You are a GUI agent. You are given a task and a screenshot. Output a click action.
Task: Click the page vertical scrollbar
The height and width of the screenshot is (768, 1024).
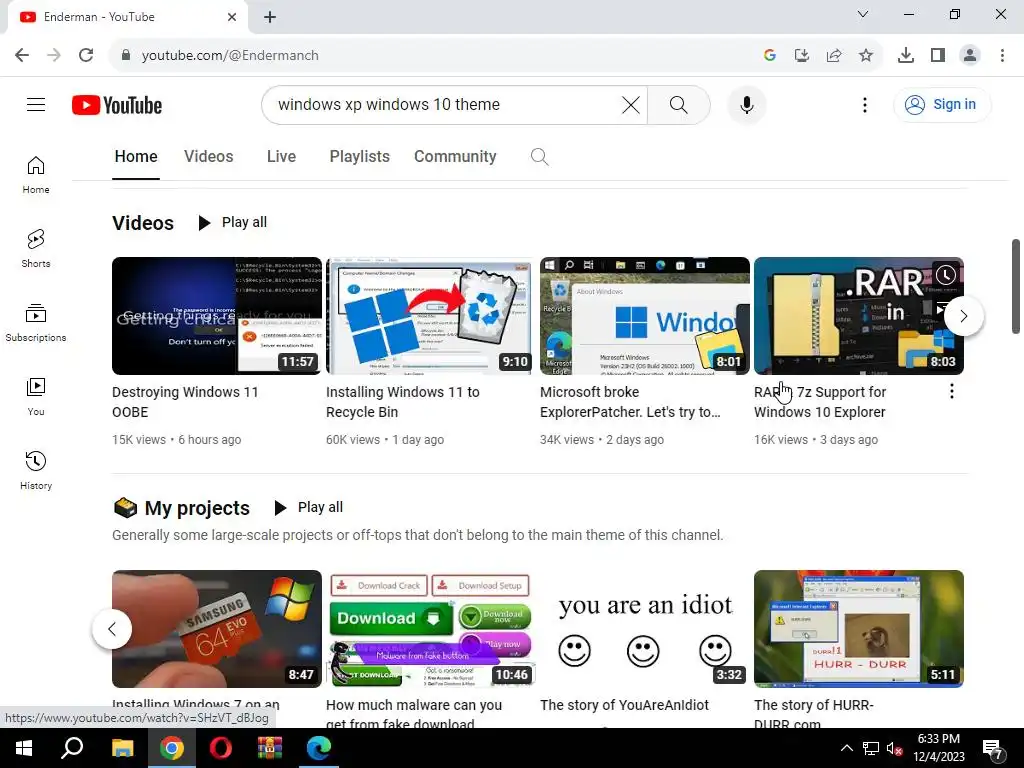1016,286
